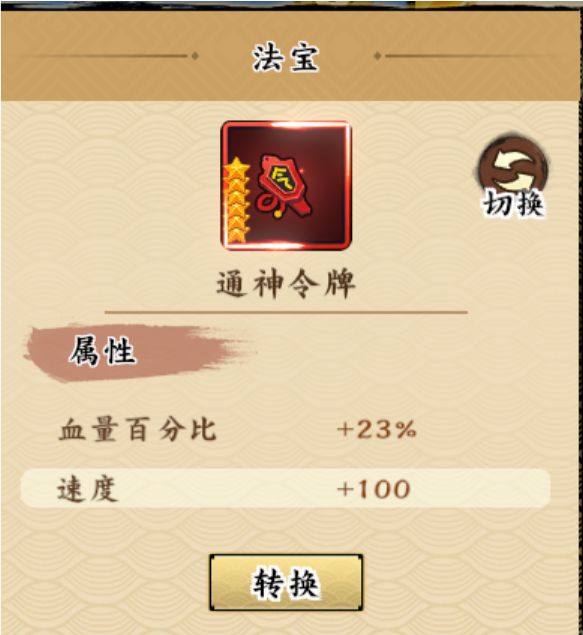Click the topmost gold star on the item

[x=237, y=167]
